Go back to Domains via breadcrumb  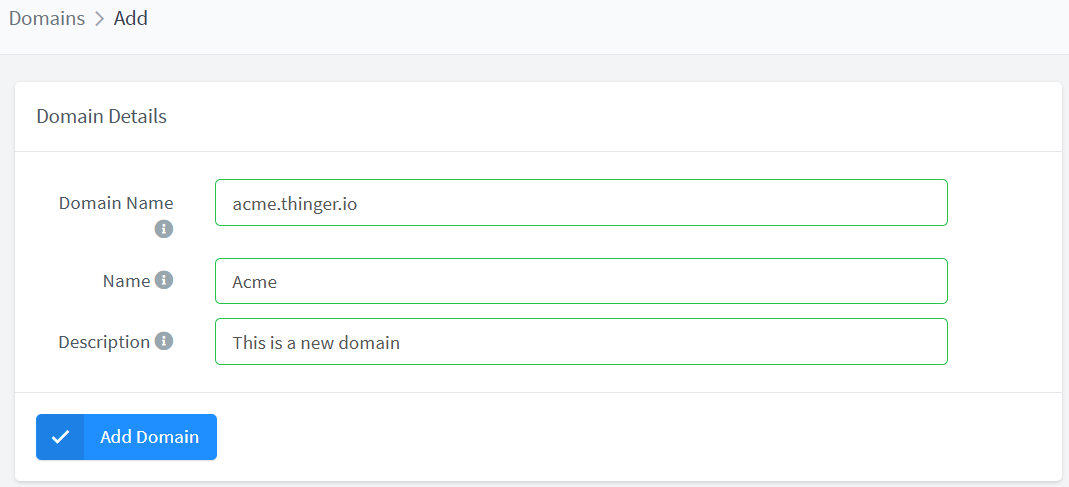(47, 19)
